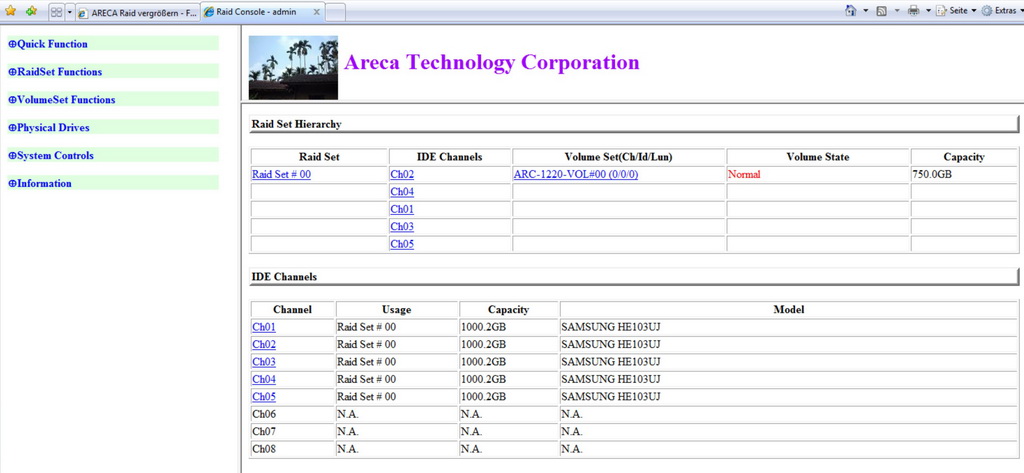Click the Favorites star icon
1024x473 pixels.
[10, 11]
